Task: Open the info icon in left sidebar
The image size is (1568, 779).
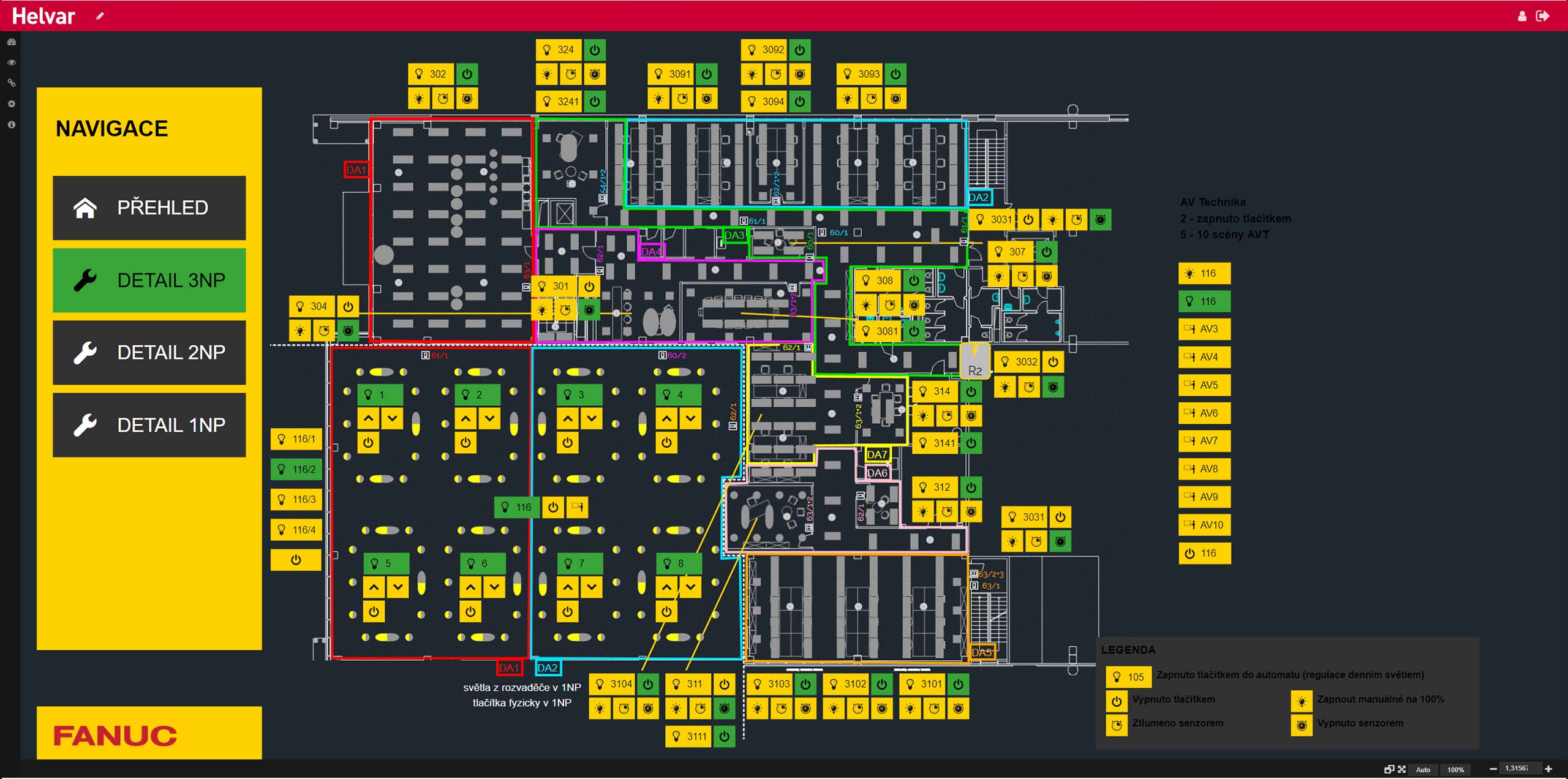Action: pyautogui.click(x=11, y=125)
